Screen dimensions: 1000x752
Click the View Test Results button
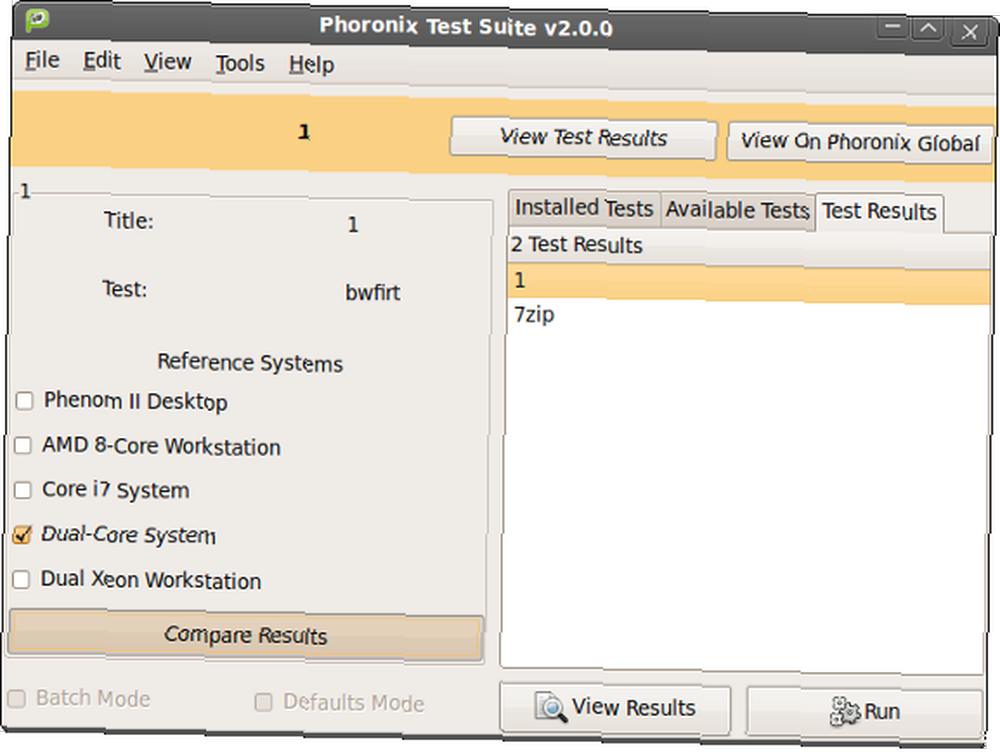click(584, 137)
